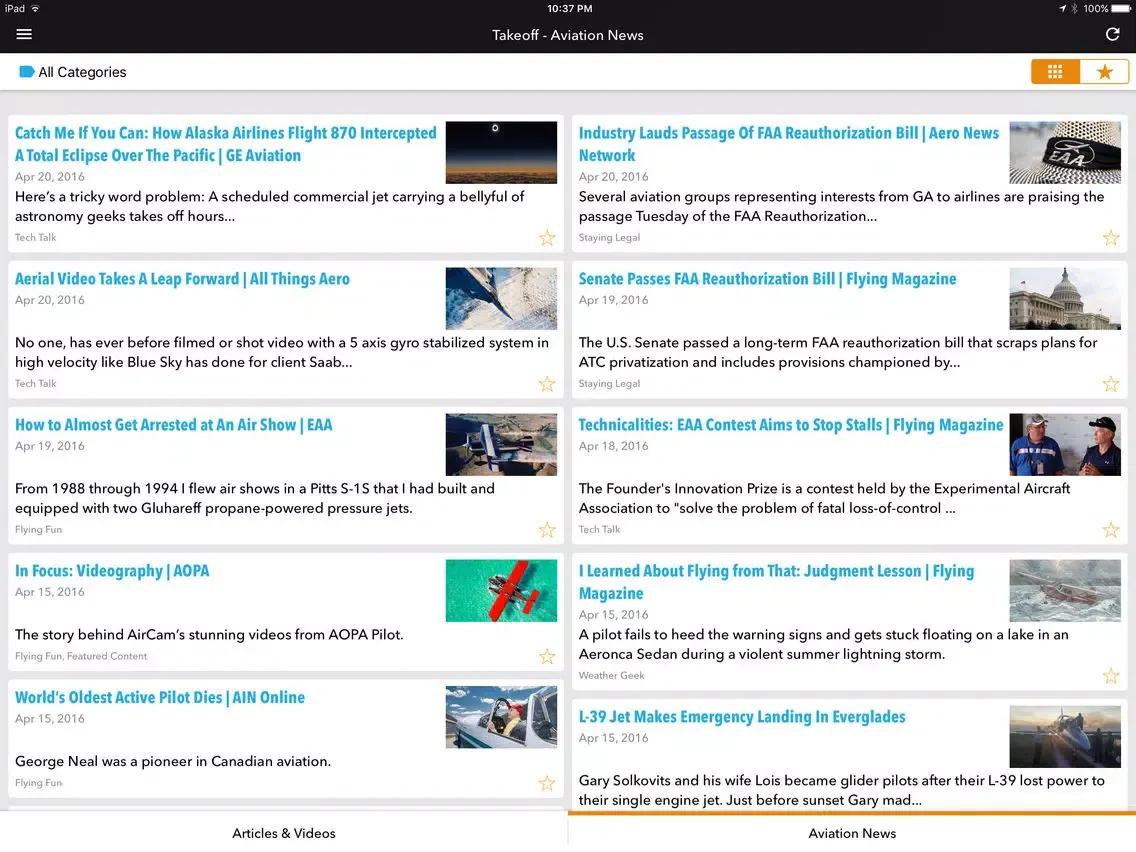Click the 10:37 PM clock

pos(569,9)
